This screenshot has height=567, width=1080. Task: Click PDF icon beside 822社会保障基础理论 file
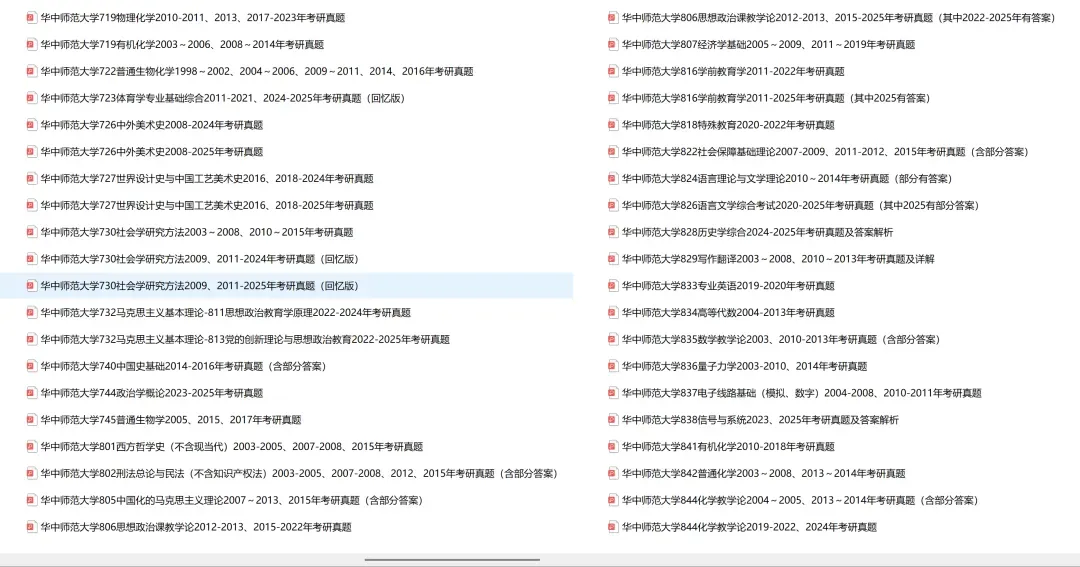612,152
